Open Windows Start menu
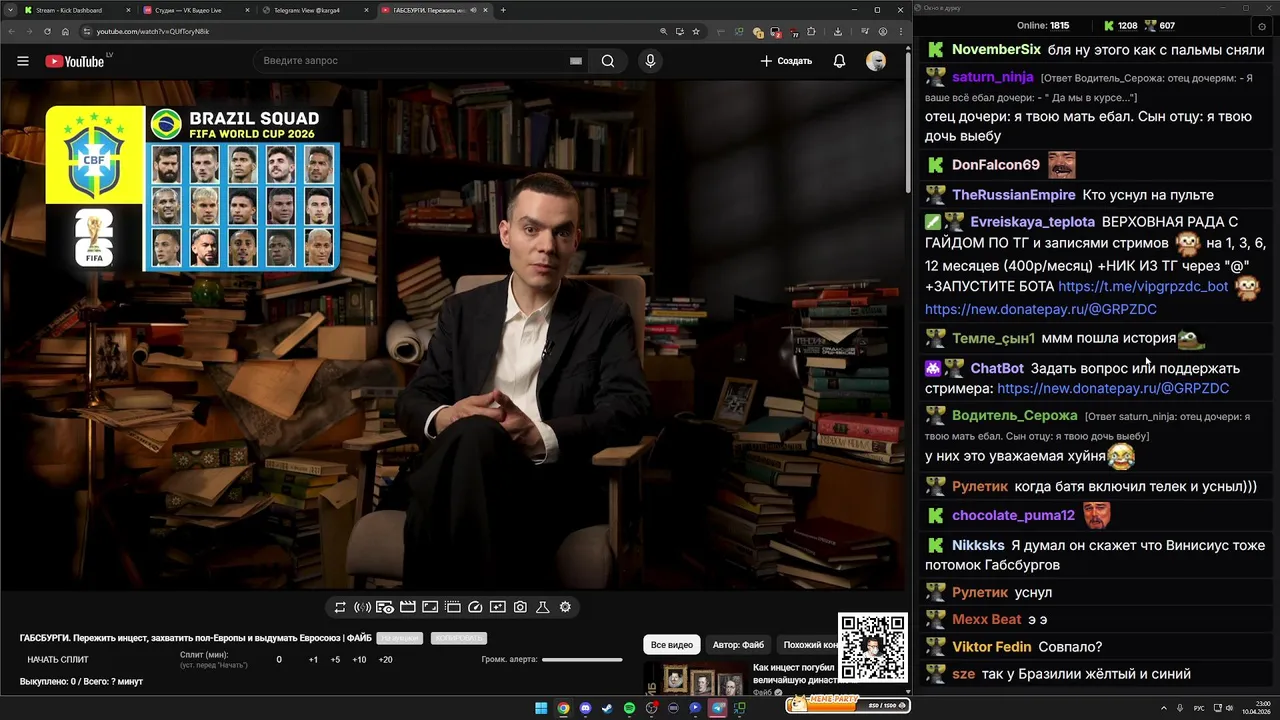The width and height of the screenshot is (1280, 720). (541, 708)
